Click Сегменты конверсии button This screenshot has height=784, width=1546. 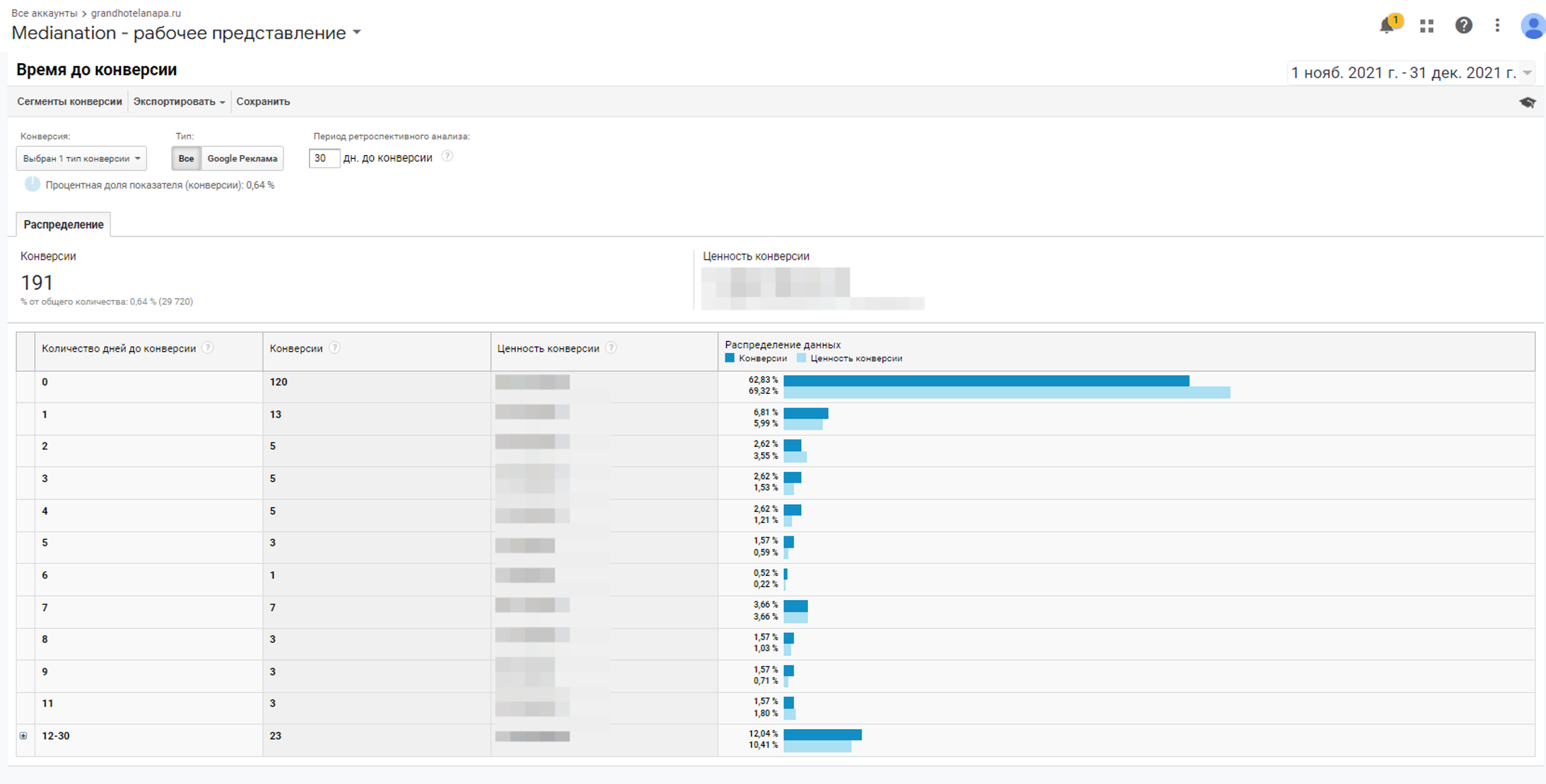pyautogui.click(x=69, y=101)
